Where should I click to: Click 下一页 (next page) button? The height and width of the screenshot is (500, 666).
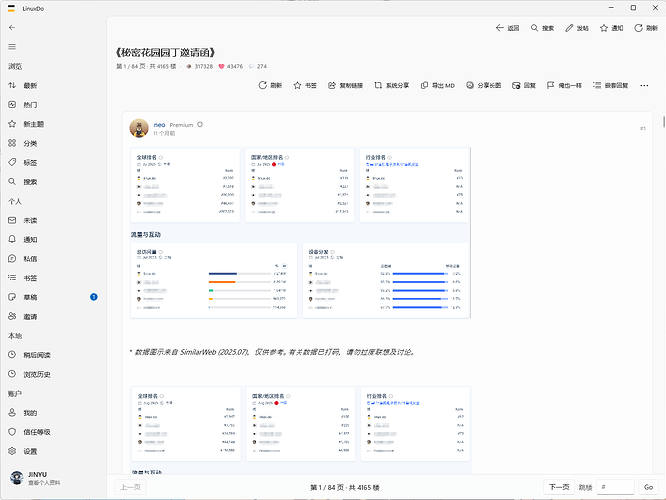[559, 487]
